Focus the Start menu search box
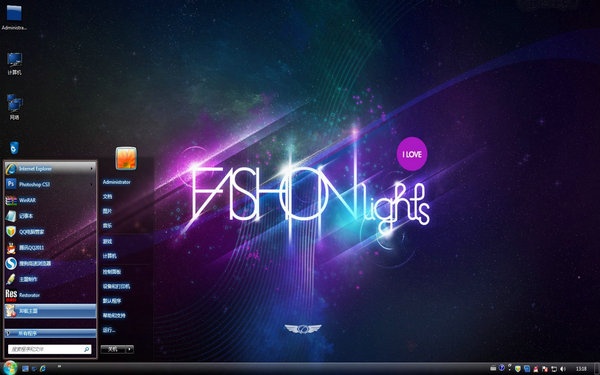The height and width of the screenshot is (375, 600). tap(49, 349)
